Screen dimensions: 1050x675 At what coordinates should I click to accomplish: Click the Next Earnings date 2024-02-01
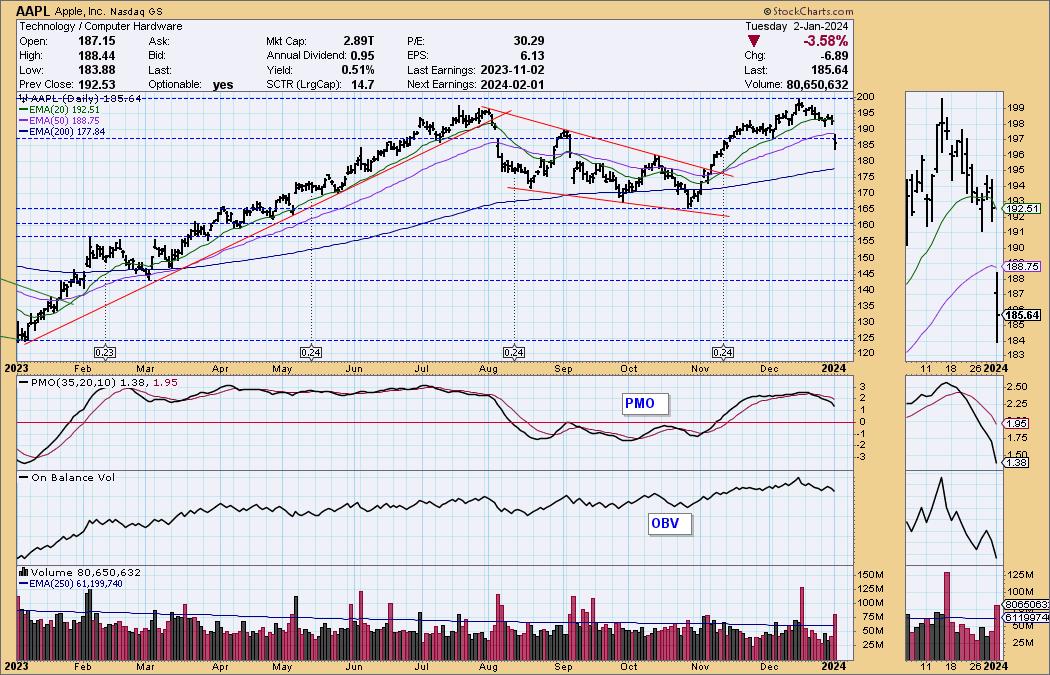point(512,84)
